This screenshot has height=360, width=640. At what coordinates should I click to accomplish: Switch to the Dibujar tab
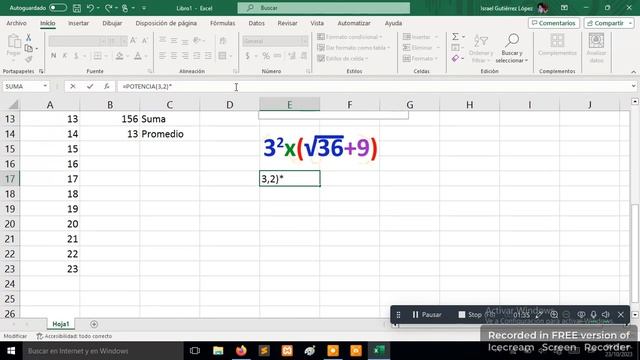coord(112,23)
